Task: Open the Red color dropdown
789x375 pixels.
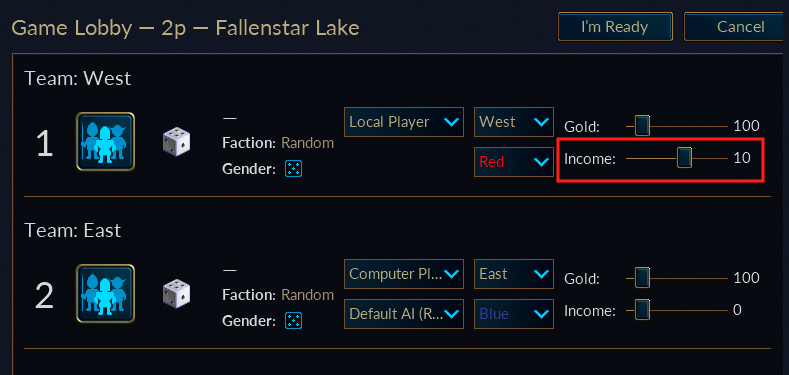Action: (x=514, y=162)
